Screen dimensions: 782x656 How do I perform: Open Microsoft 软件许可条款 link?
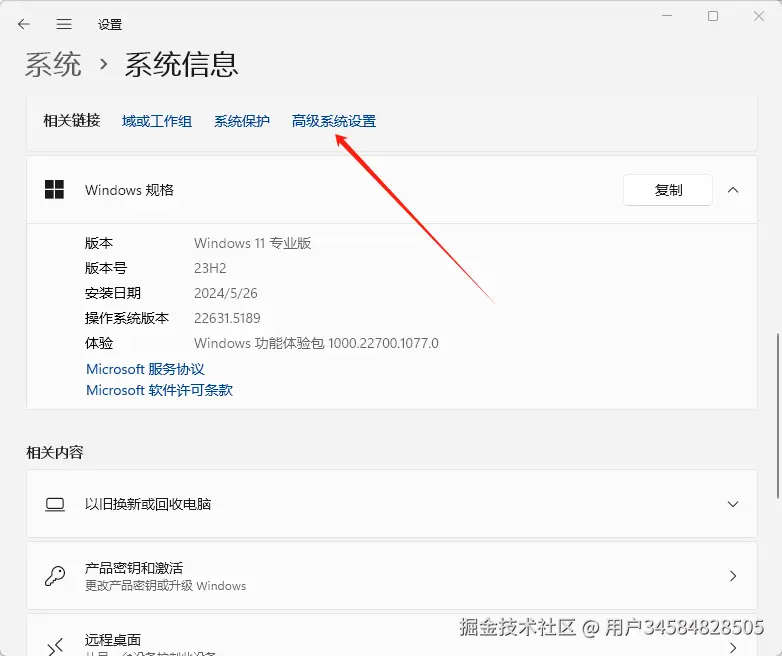click(x=160, y=390)
